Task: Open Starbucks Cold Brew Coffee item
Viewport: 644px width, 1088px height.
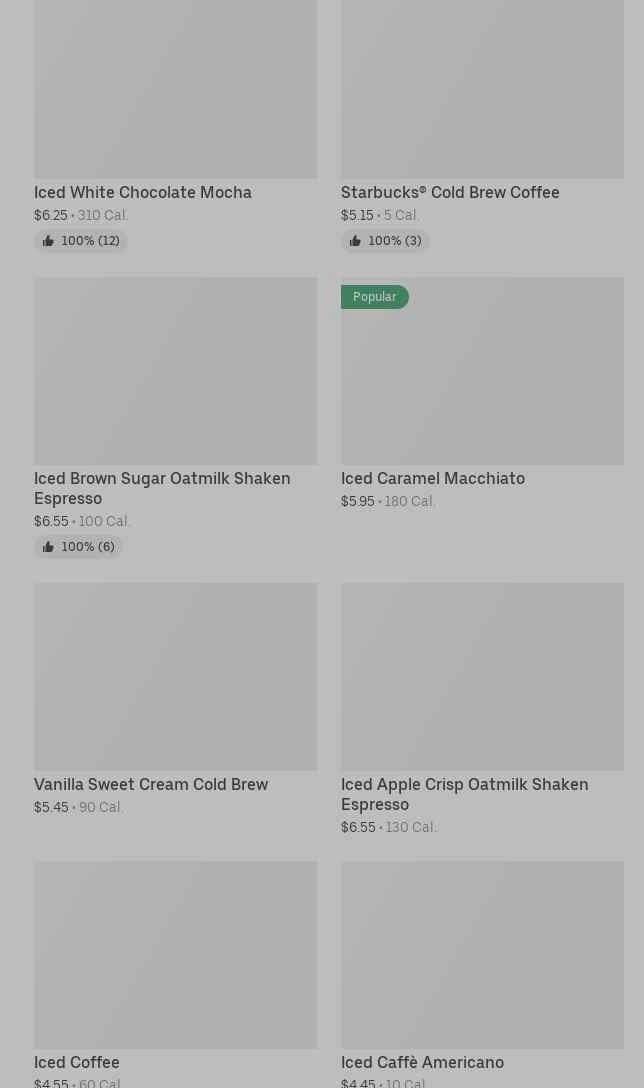Action: tap(450, 192)
